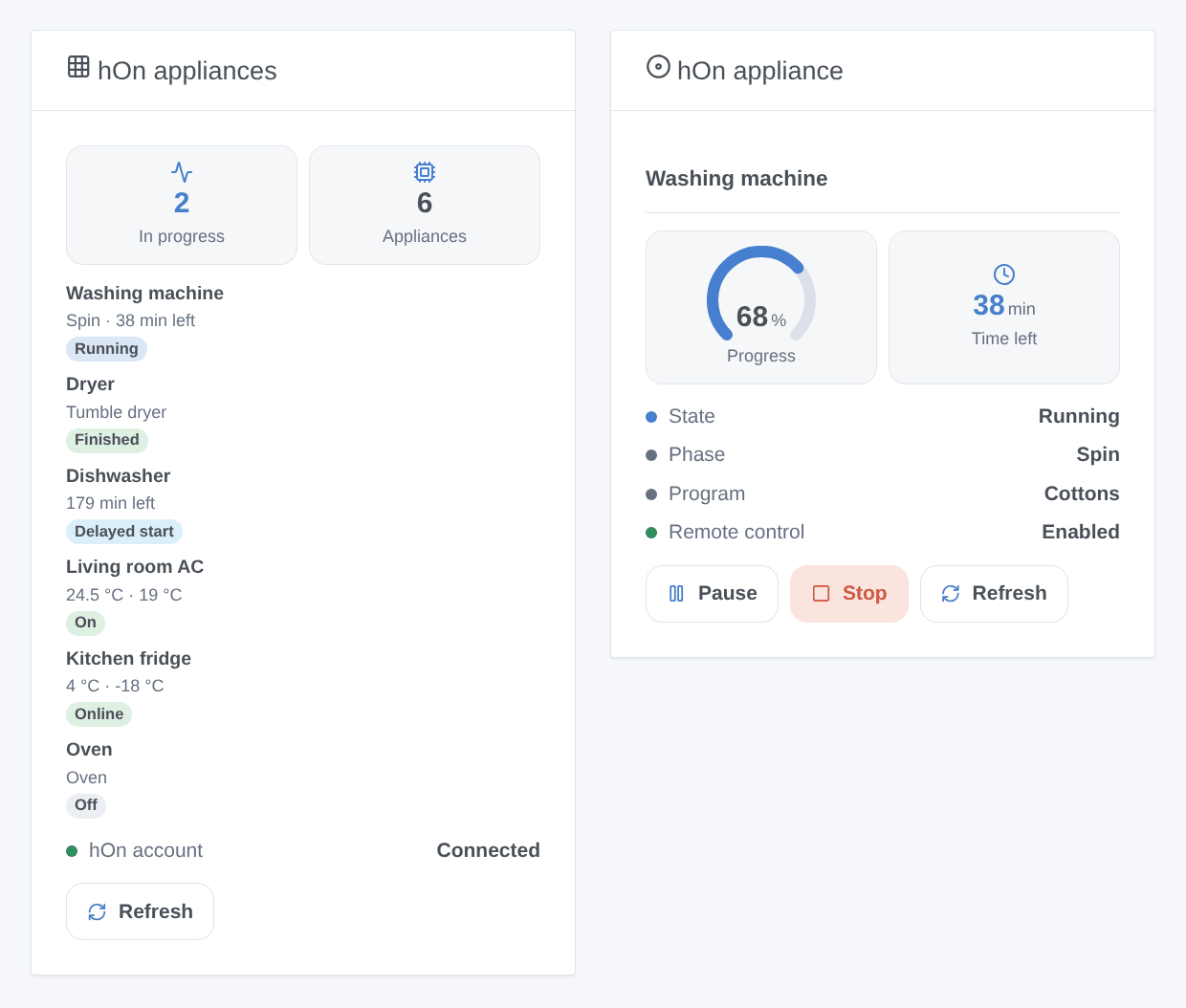This screenshot has height=1008, width=1186.
Task: Click the On status badge
Action: (85, 623)
